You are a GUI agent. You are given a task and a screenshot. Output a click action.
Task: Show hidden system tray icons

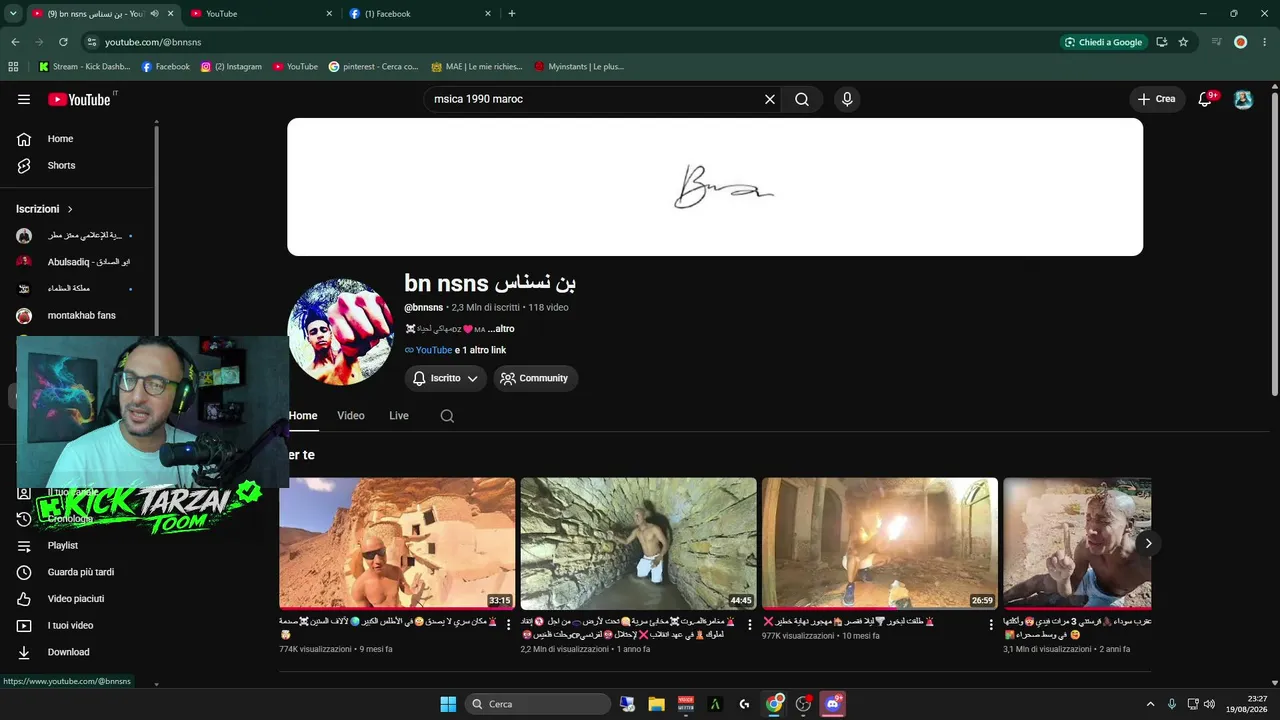(1150, 704)
